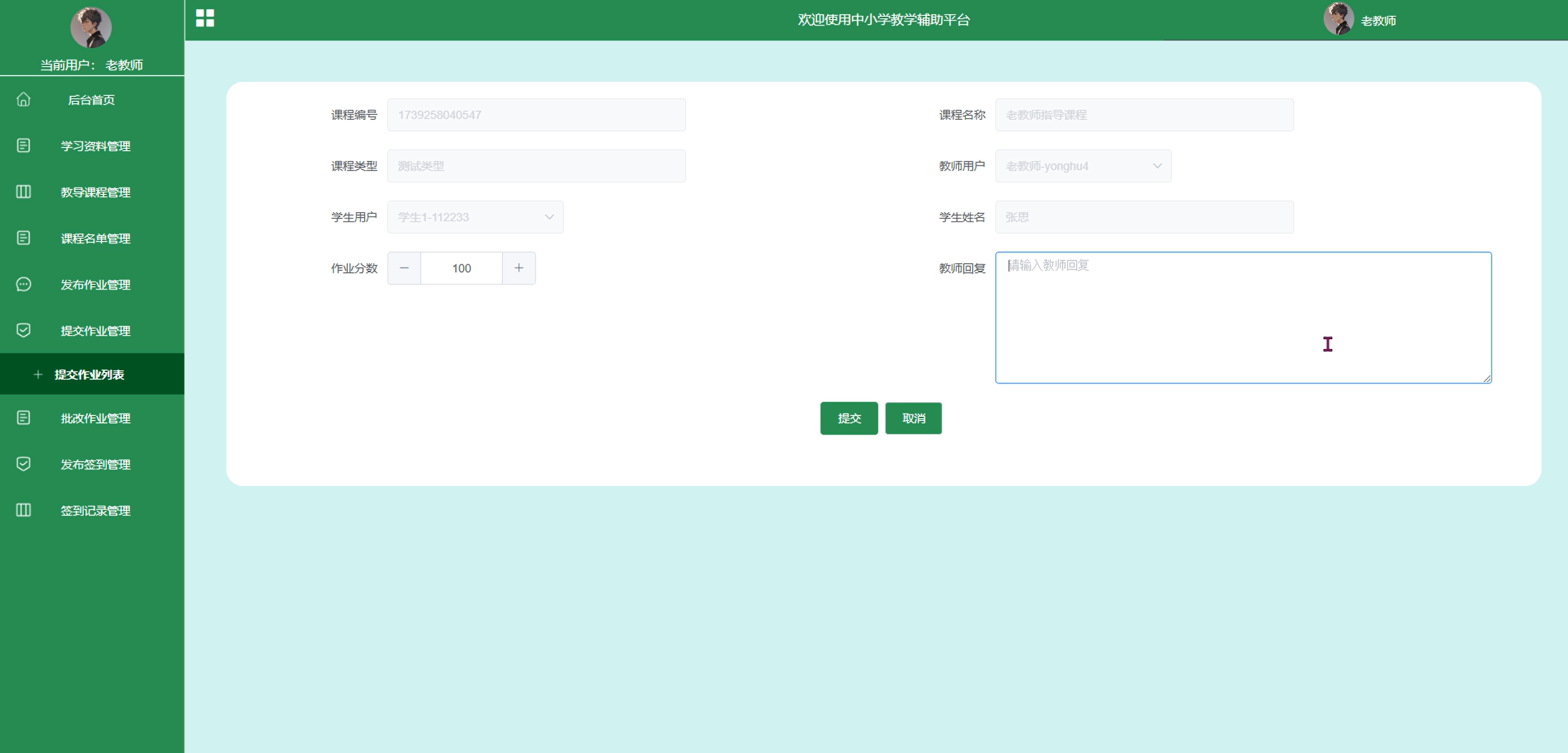Open the 教师用户 dropdown
This screenshot has height=753, width=1568.
coord(1083,166)
